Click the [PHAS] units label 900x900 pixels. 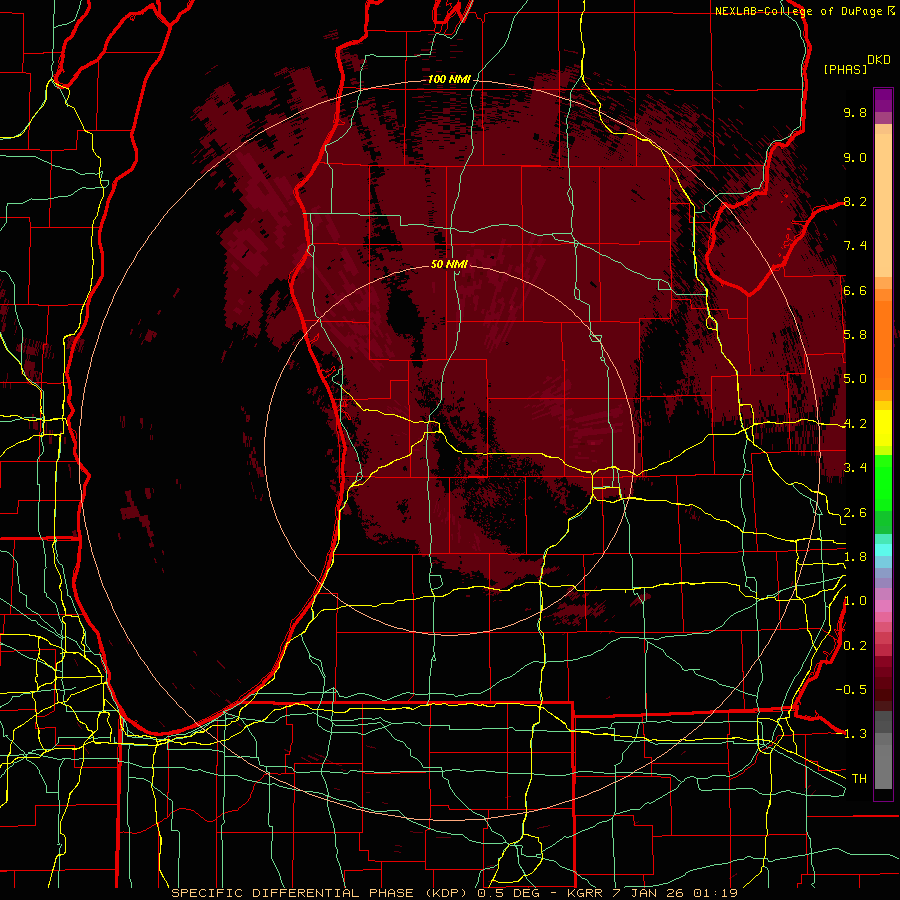[845, 69]
